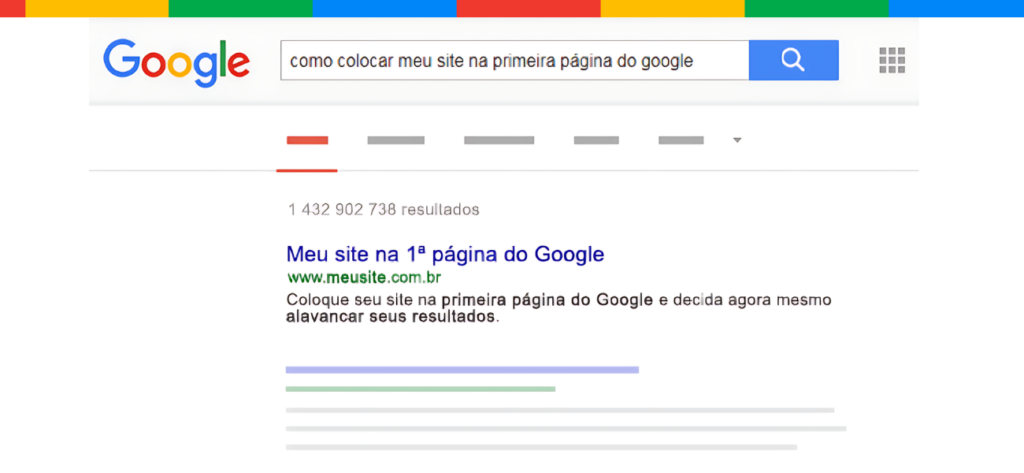Open the purple placeholder title of second result
Image resolution: width=1024 pixels, height=473 pixels.
coord(462,370)
